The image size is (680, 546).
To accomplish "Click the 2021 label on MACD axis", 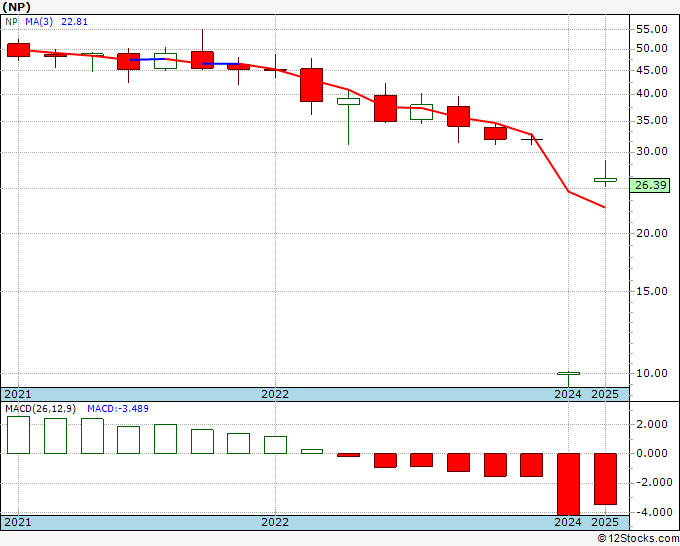I will point(17,522).
